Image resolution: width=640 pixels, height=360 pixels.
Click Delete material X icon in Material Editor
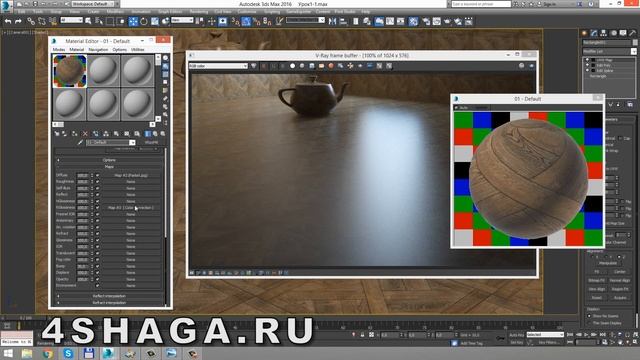pyautogui.click(x=85, y=133)
